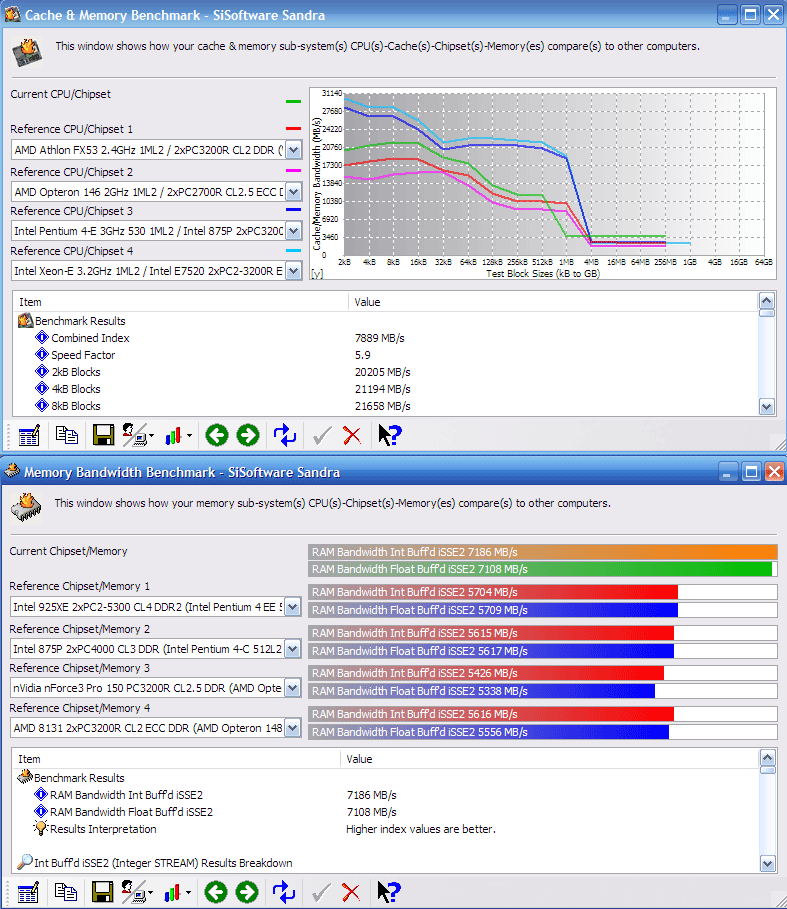Select Speed Factor row
The image size is (787, 909).
(x=385, y=355)
